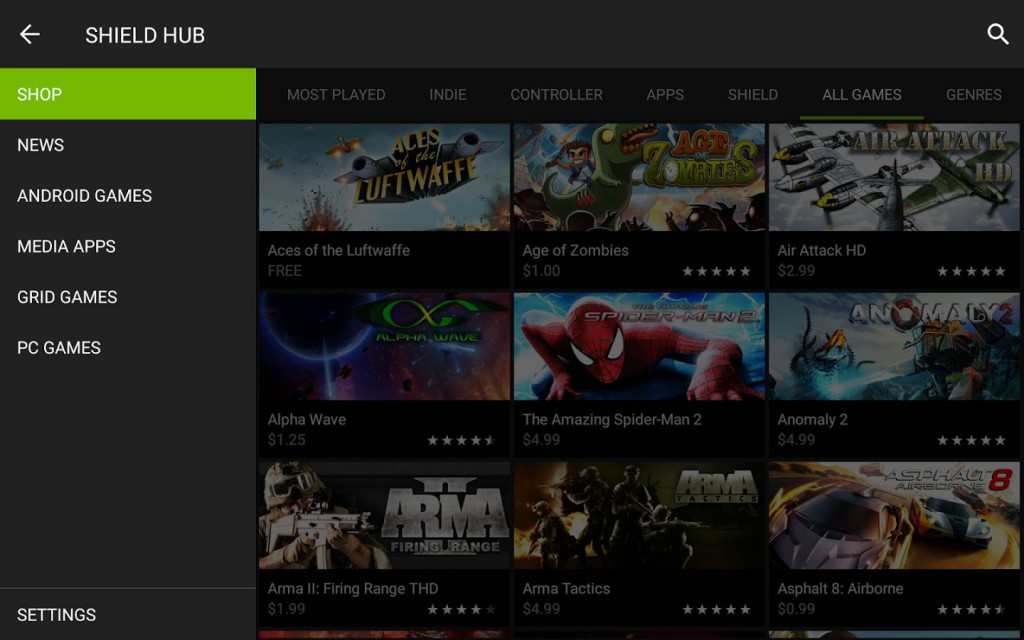The height and width of the screenshot is (640, 1024).
Task: Open NEWS in the side menu
Action: click(x=128, y=145)
